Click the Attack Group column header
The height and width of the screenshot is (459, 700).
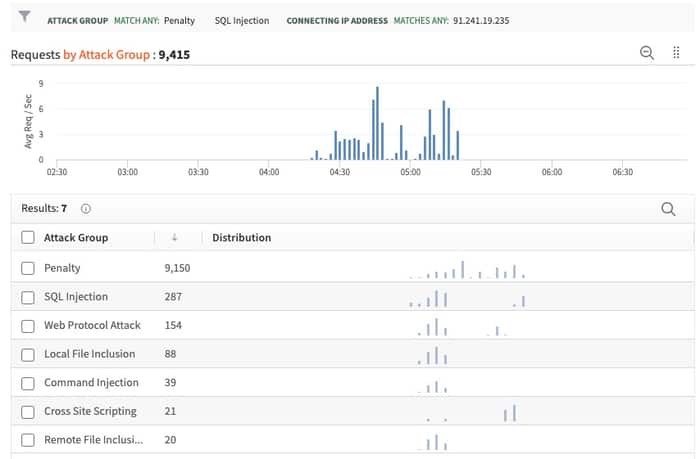click(x=76, y=238)
